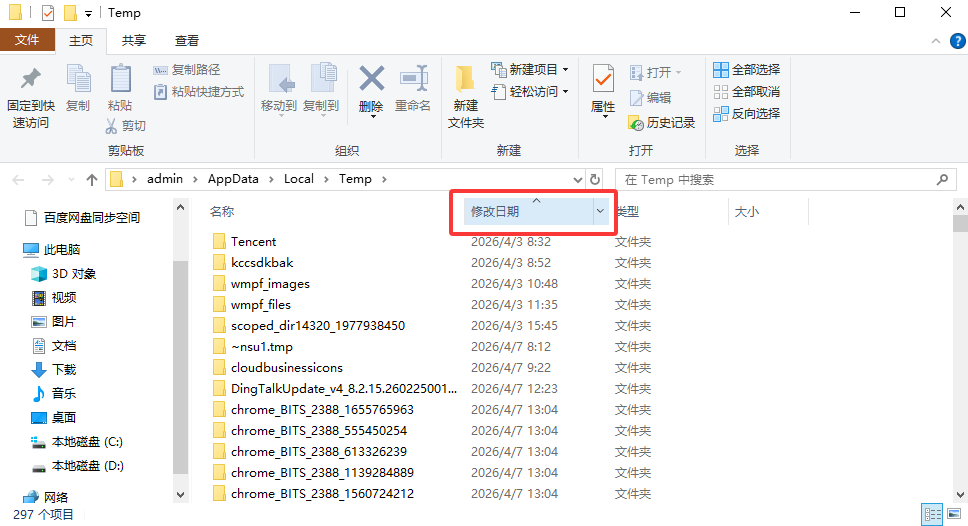
Task: Open the Properties (属性) icon
Action: (x=603, y=79)
